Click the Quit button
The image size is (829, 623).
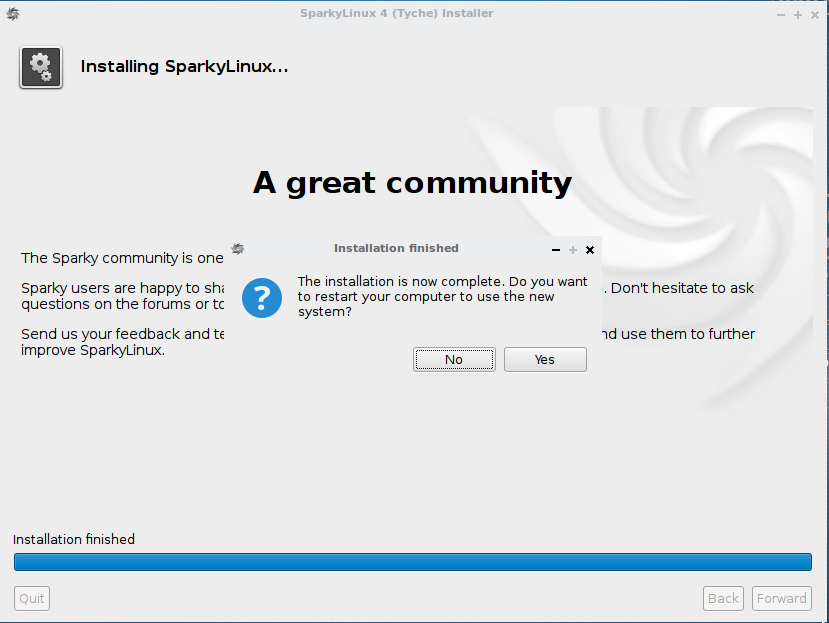coord(32,598)
